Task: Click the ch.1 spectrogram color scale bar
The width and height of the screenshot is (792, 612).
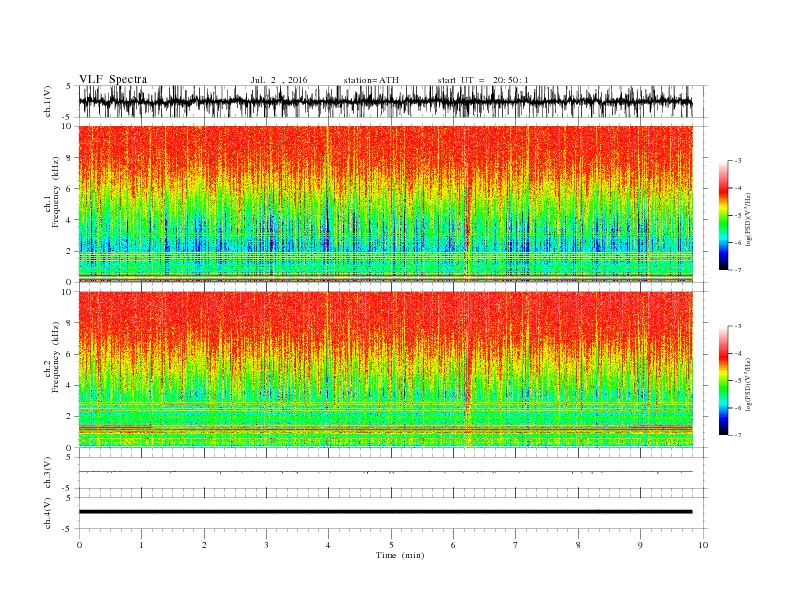Action: [724, 215]
